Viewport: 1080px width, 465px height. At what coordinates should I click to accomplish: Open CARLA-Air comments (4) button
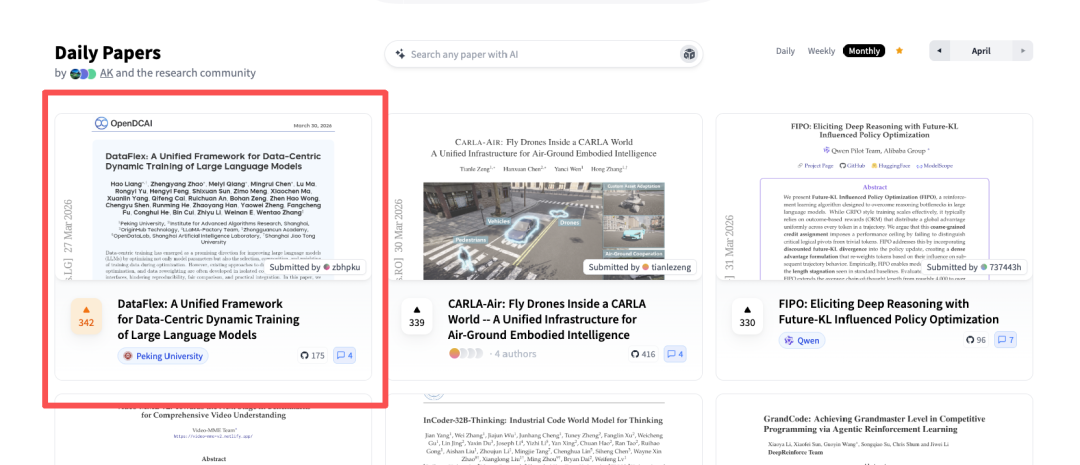tap(675, 354)
